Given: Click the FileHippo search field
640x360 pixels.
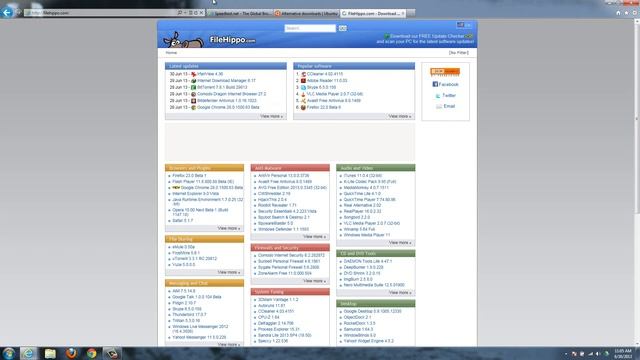Looking at the screenshot, I should click(x=310, y=28).
